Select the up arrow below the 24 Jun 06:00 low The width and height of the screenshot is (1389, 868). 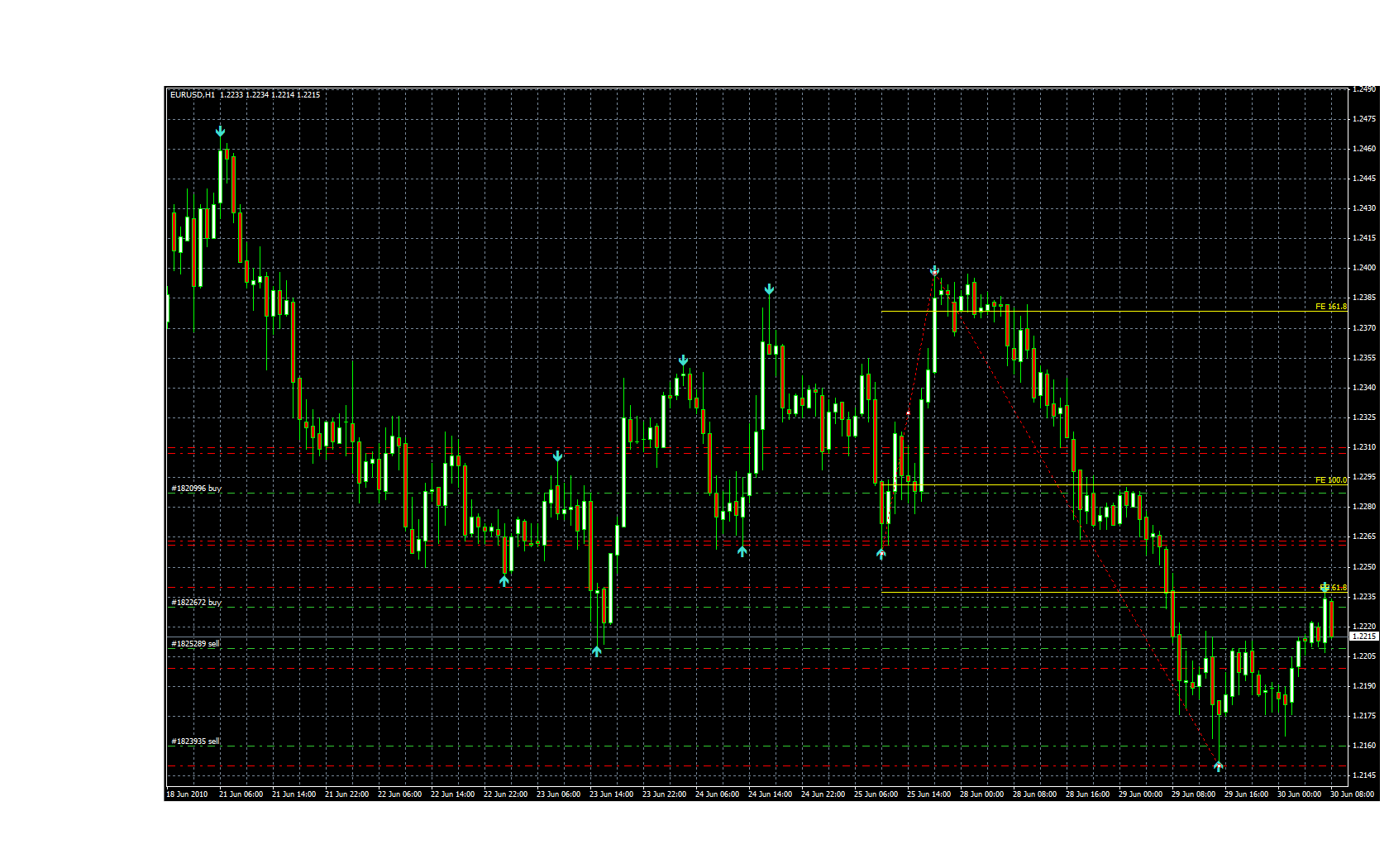pyautogui.click(x=742, y=551)
